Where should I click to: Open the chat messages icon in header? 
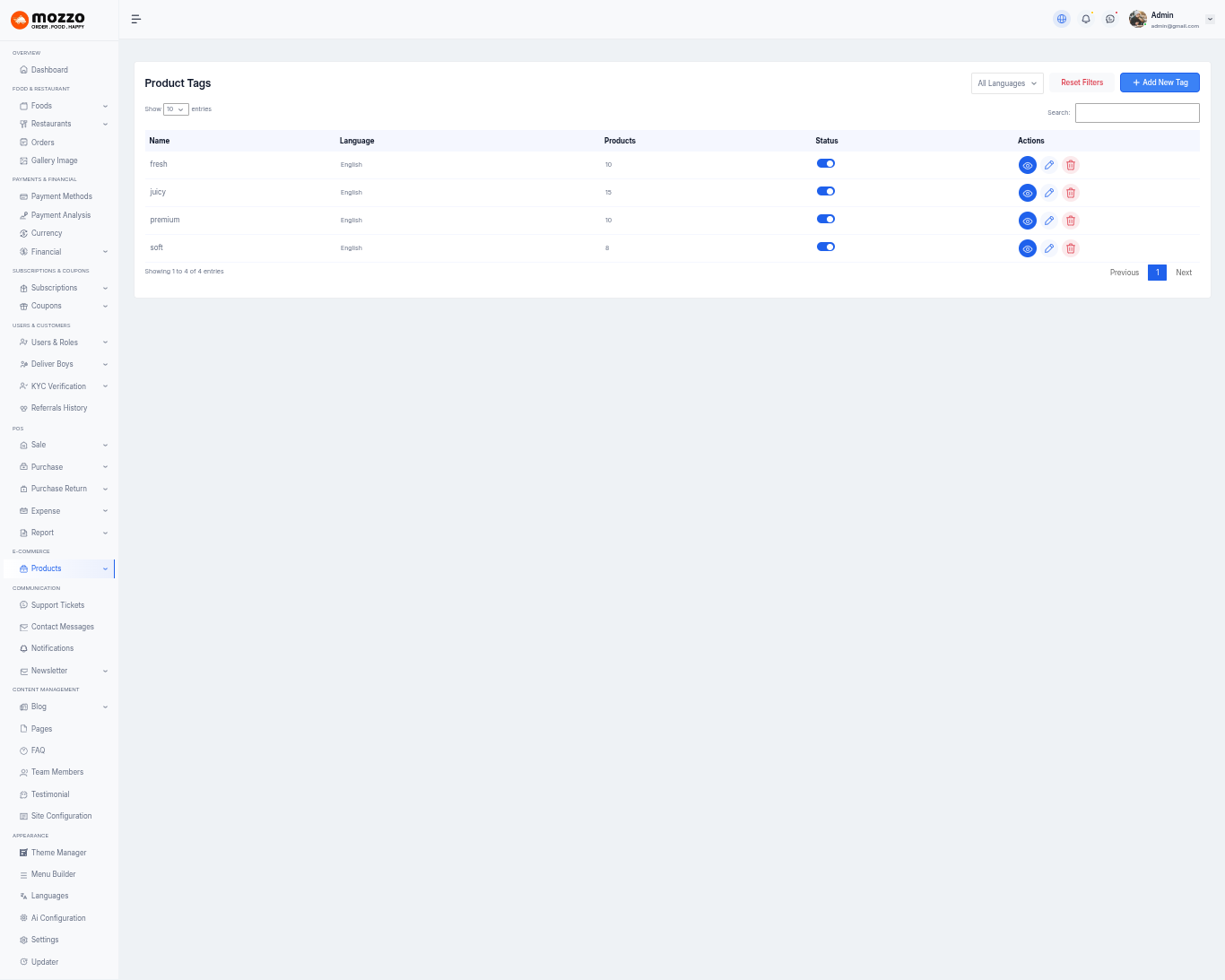1110,19
